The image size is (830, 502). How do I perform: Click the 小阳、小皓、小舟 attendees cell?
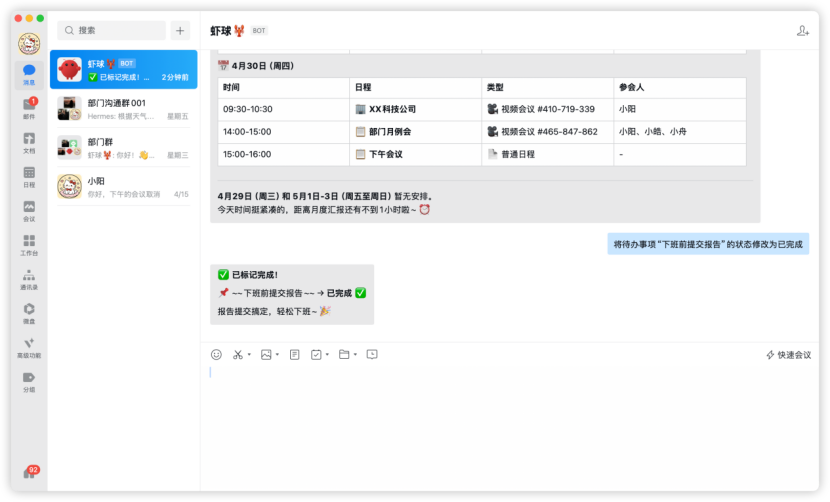pos(680,132)
